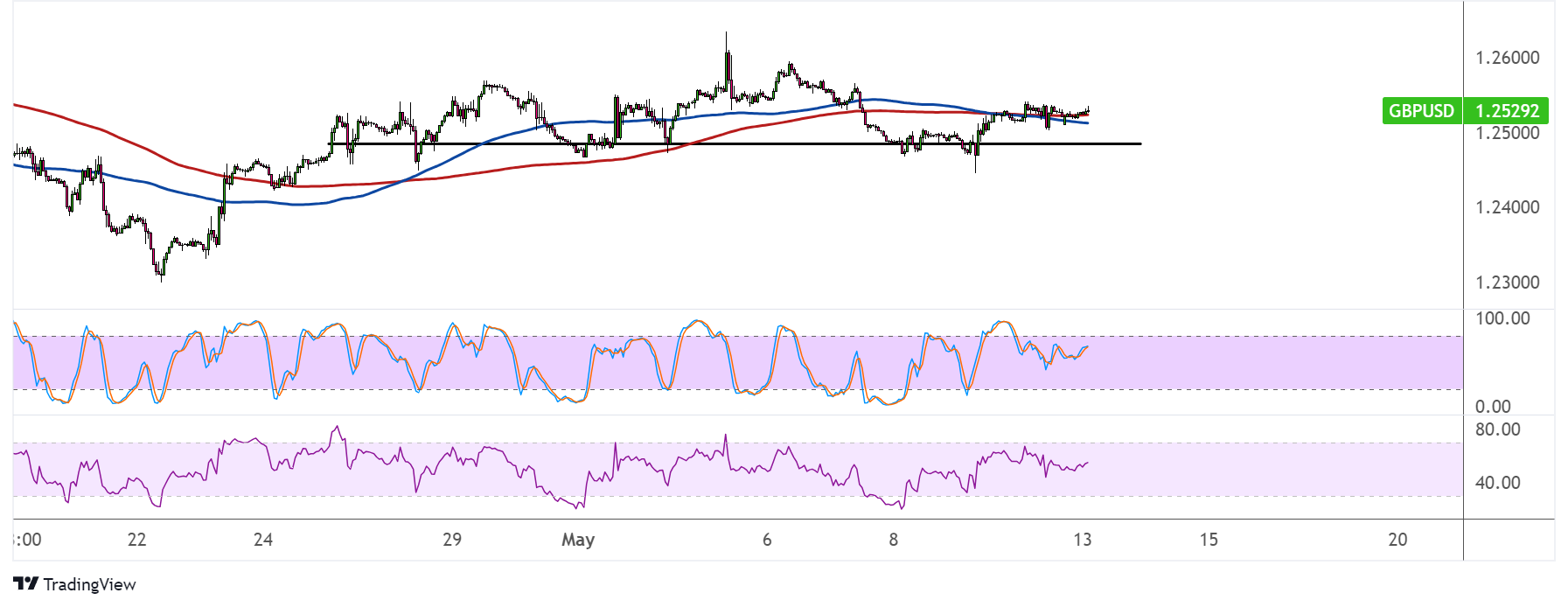The width and height of the screenshot is (1568, 607).
Task: Click the GBPUSD symbol label
Action: pos(1421,111)
